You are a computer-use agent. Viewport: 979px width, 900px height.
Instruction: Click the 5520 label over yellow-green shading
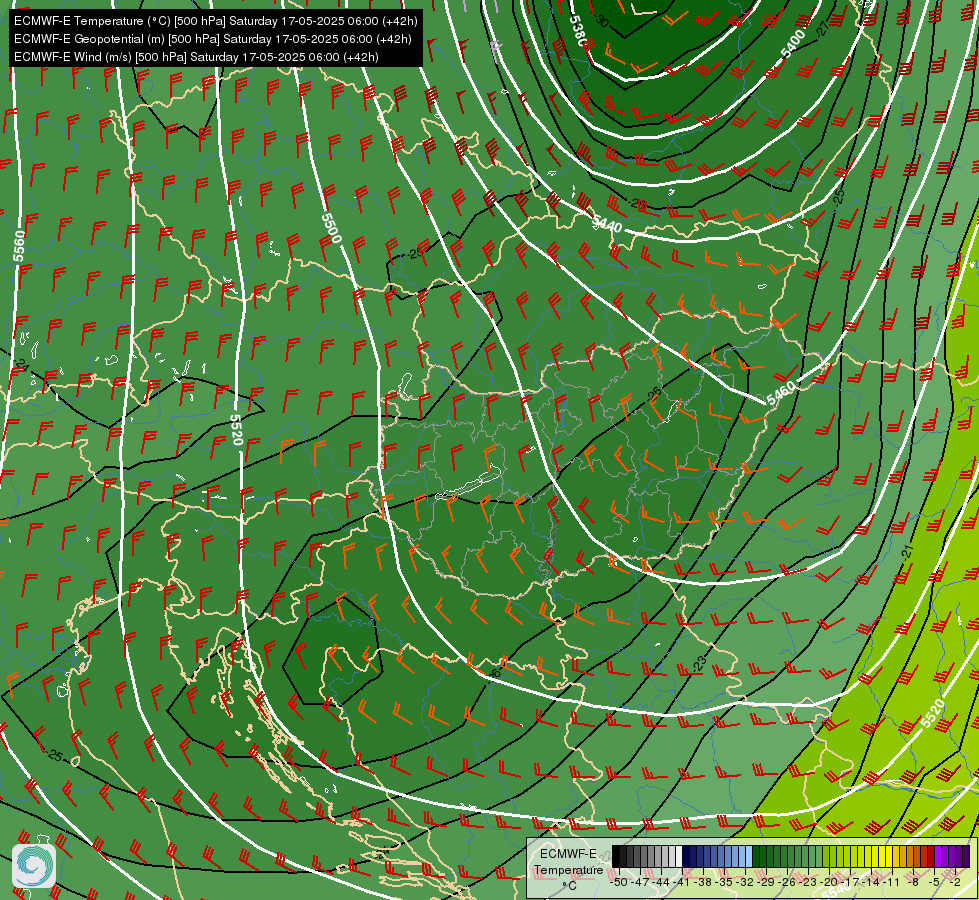(933, 714)
